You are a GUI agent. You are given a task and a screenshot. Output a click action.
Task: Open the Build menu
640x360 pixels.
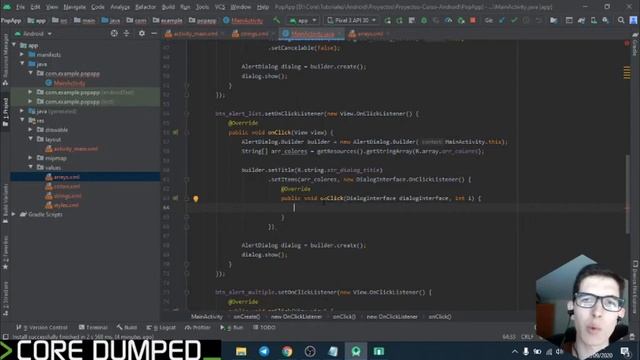point(168,7)
